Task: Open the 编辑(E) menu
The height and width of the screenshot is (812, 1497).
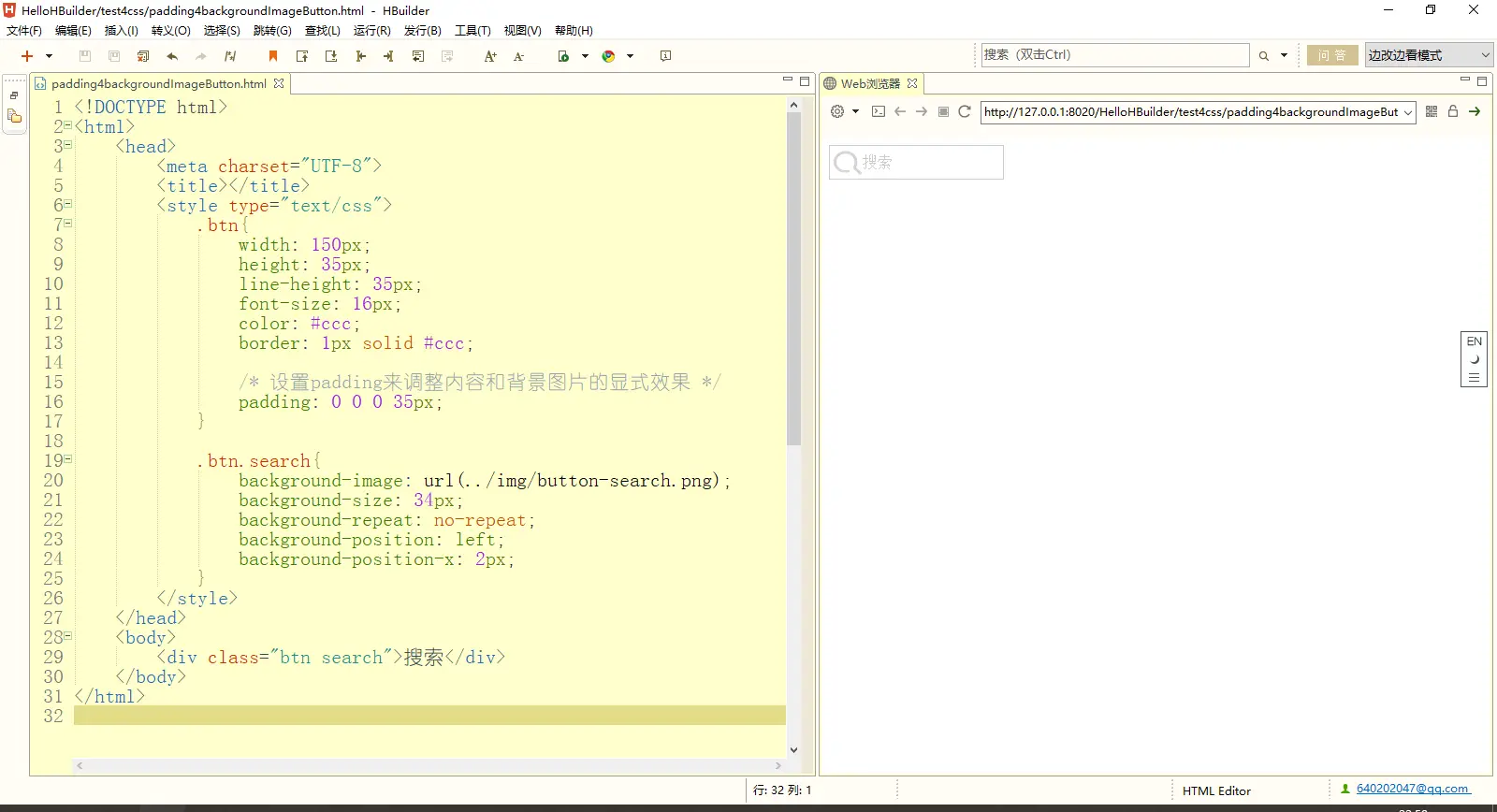Action: 73,31
